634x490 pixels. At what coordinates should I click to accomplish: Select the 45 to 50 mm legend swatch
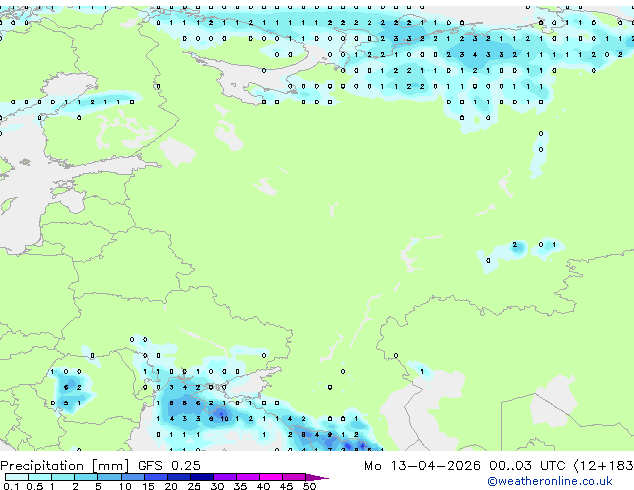click(294, 477)
